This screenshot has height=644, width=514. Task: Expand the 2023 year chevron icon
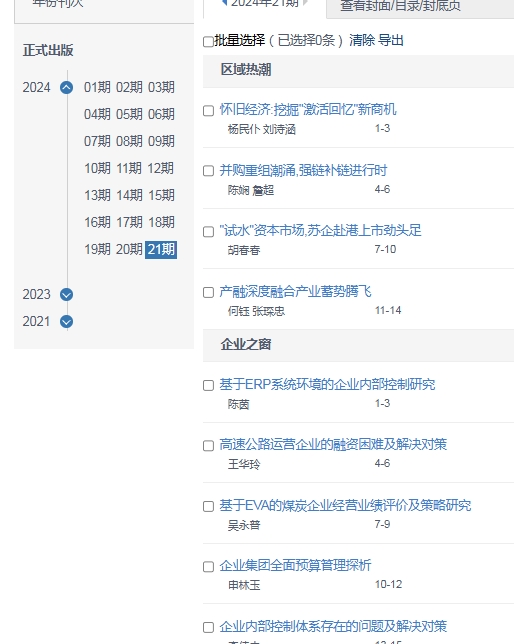(67, 294)
